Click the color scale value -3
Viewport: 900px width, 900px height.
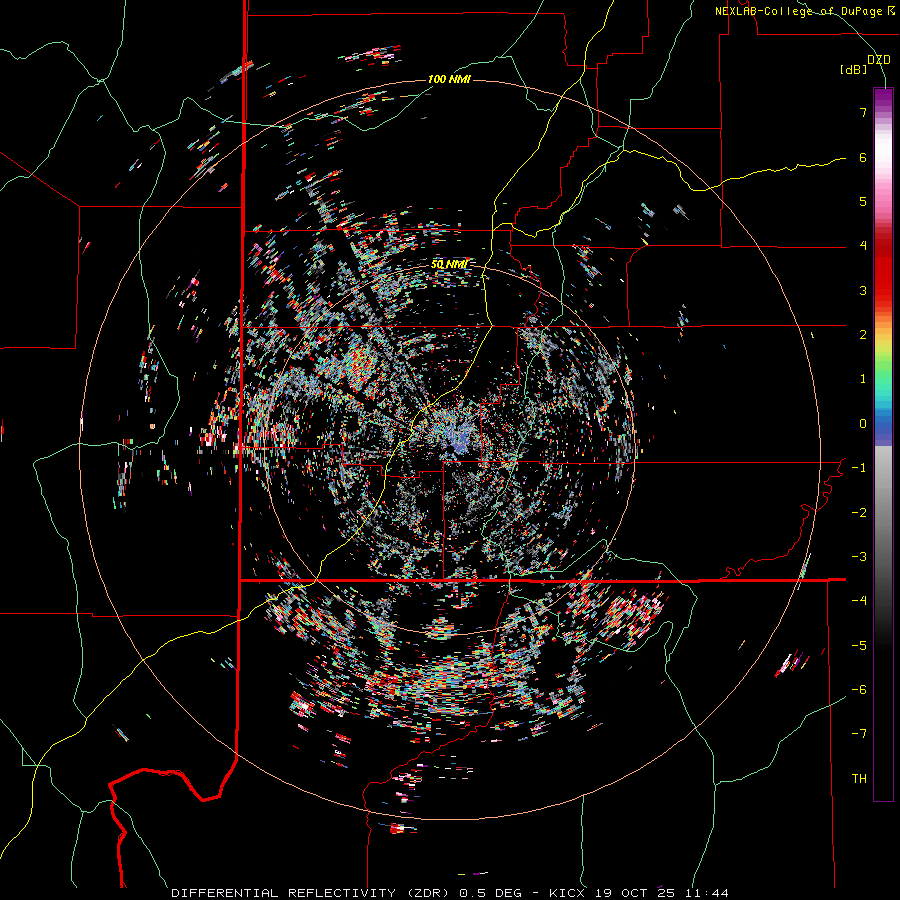pos(859,557)
